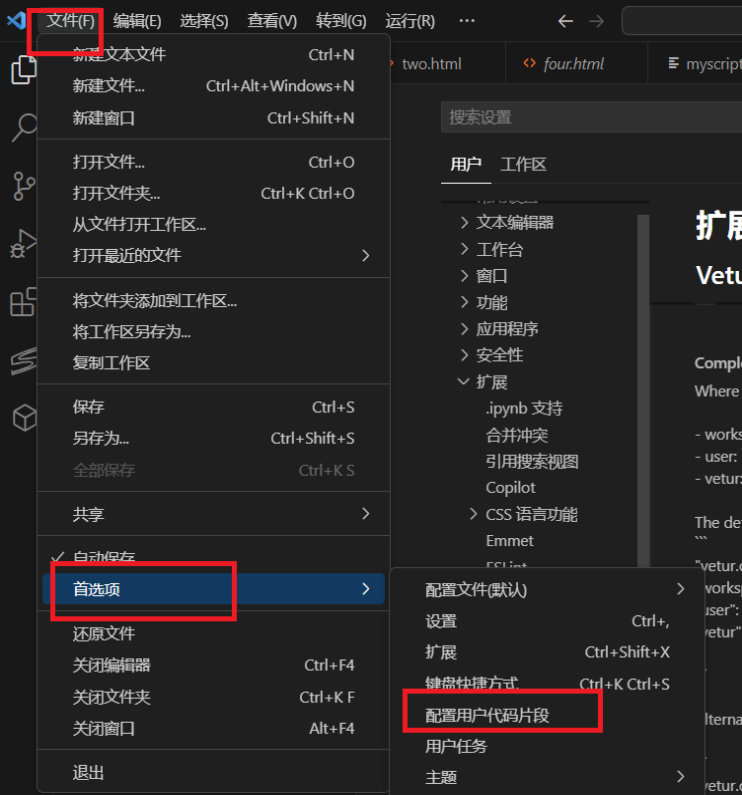Expand the 首选项 submenu
742x795 pixels.
pos(214,589)
